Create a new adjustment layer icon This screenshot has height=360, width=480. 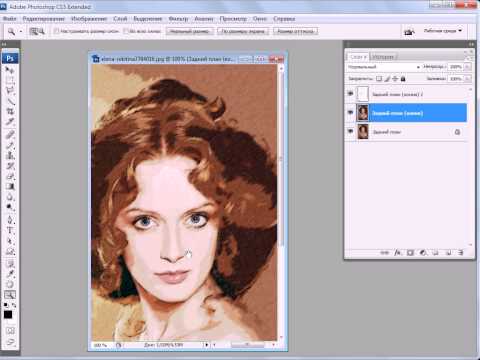click(423, 253)
